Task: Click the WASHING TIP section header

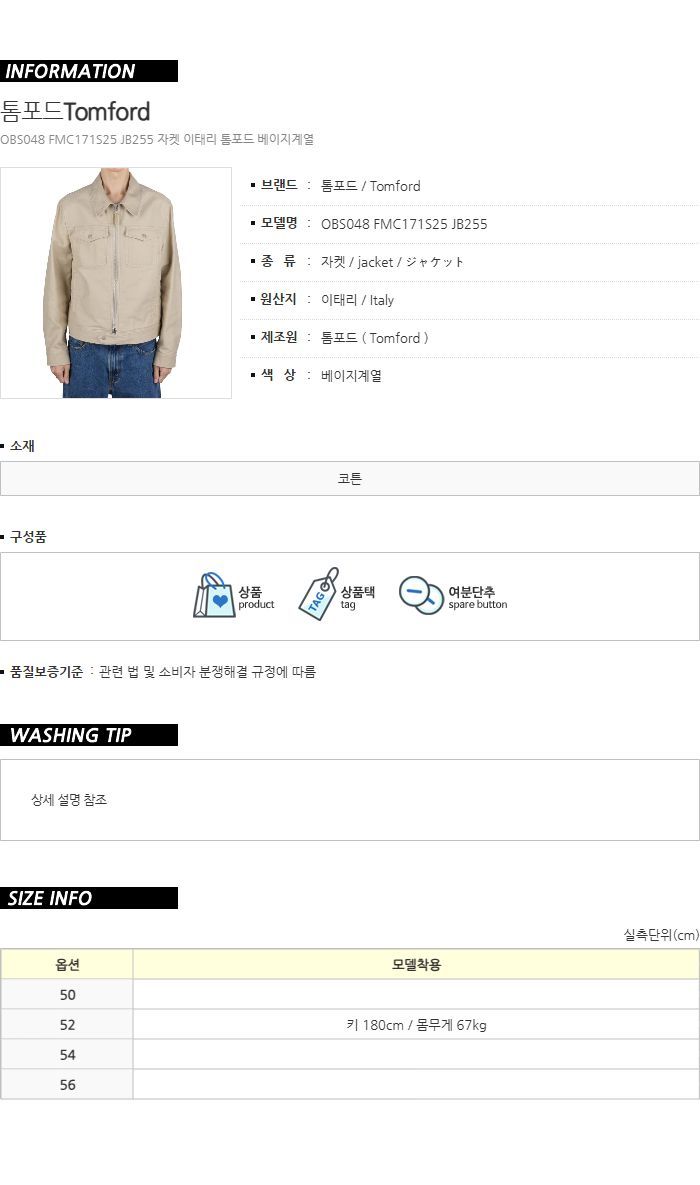Action: pyautogui.click(x=88, y=735)
